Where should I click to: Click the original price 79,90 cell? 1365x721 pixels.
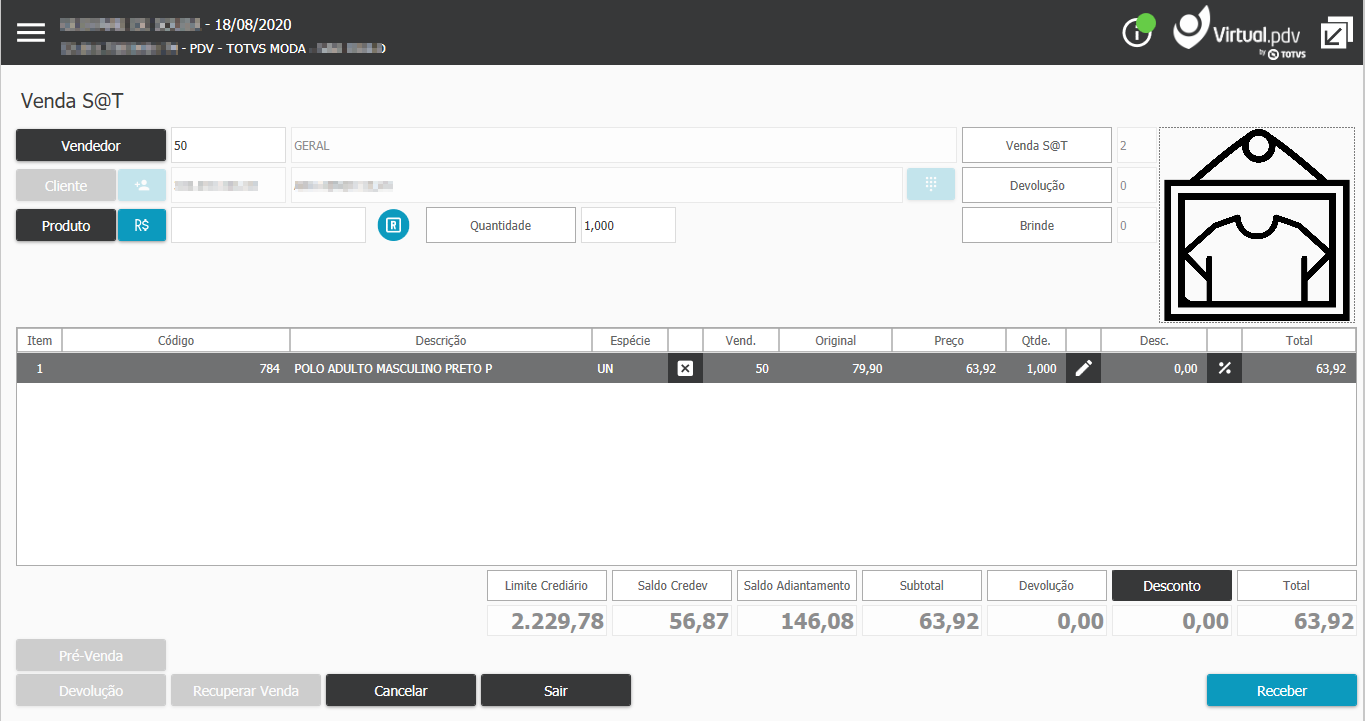point(835,368)
